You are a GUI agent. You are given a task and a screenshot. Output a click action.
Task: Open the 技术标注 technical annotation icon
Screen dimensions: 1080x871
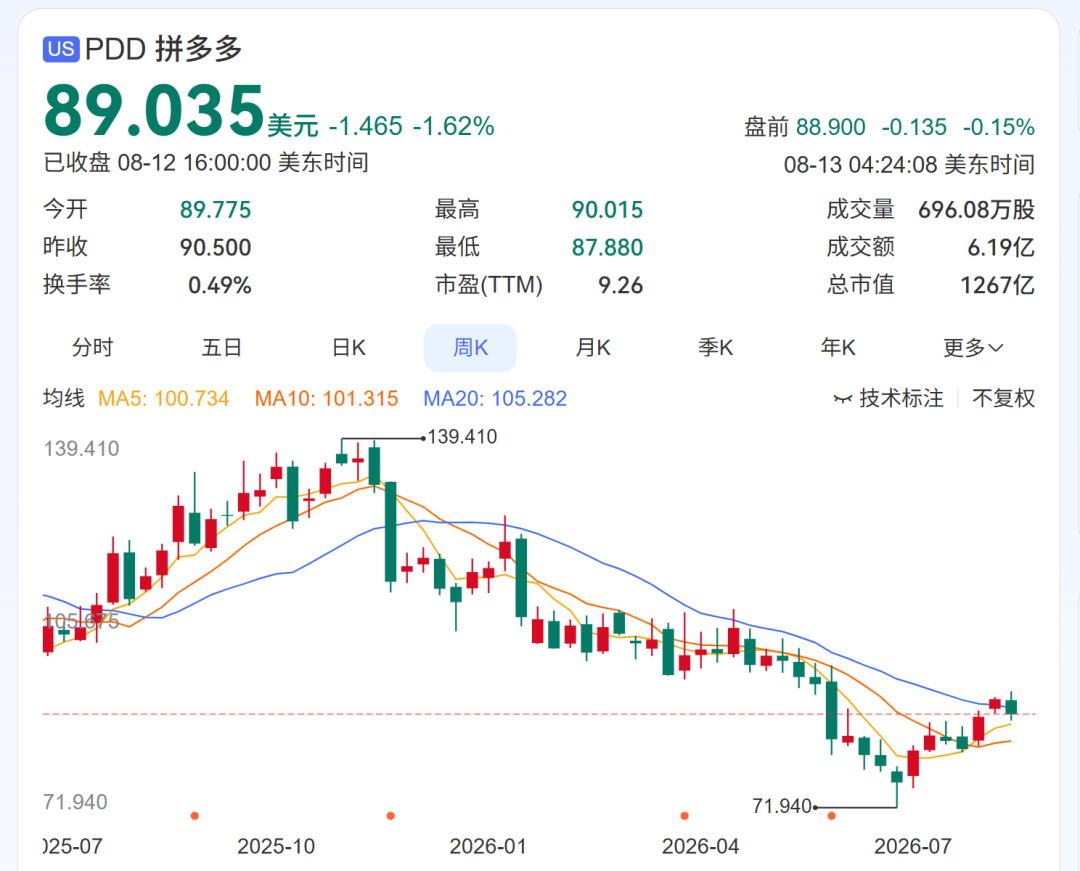[842, 399]
